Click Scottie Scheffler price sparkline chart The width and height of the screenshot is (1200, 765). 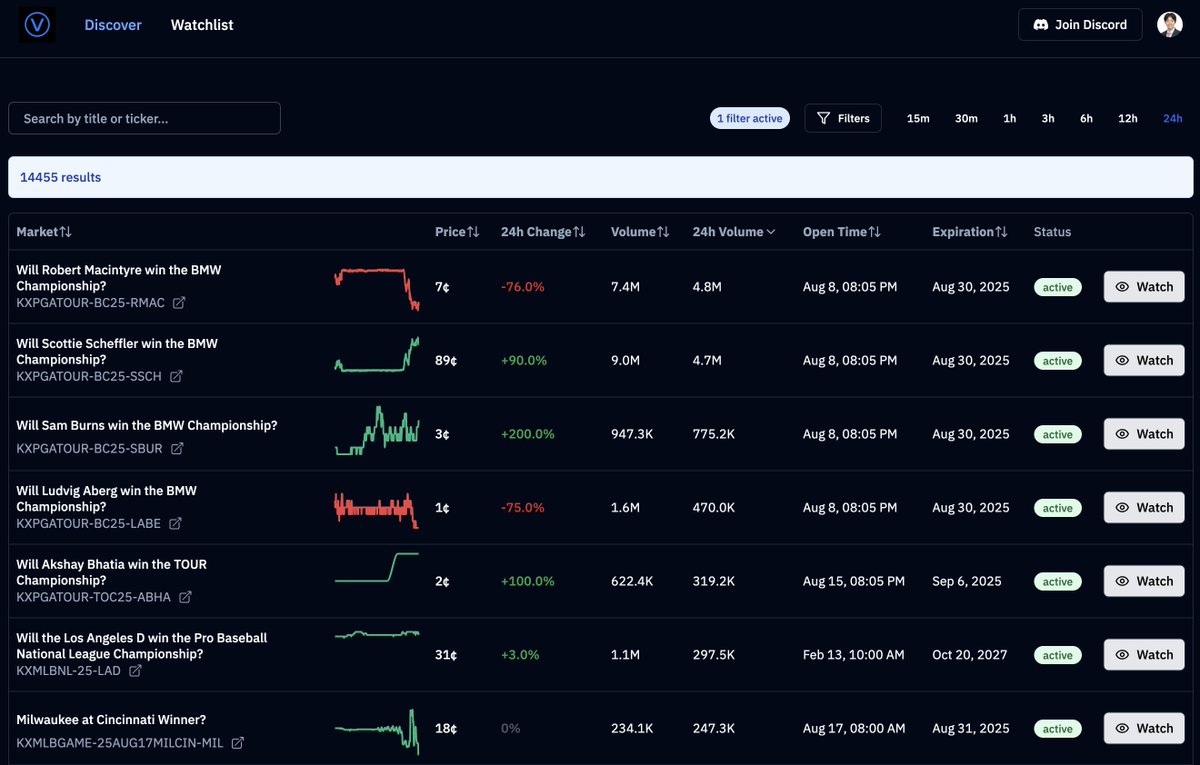[376, 355]
